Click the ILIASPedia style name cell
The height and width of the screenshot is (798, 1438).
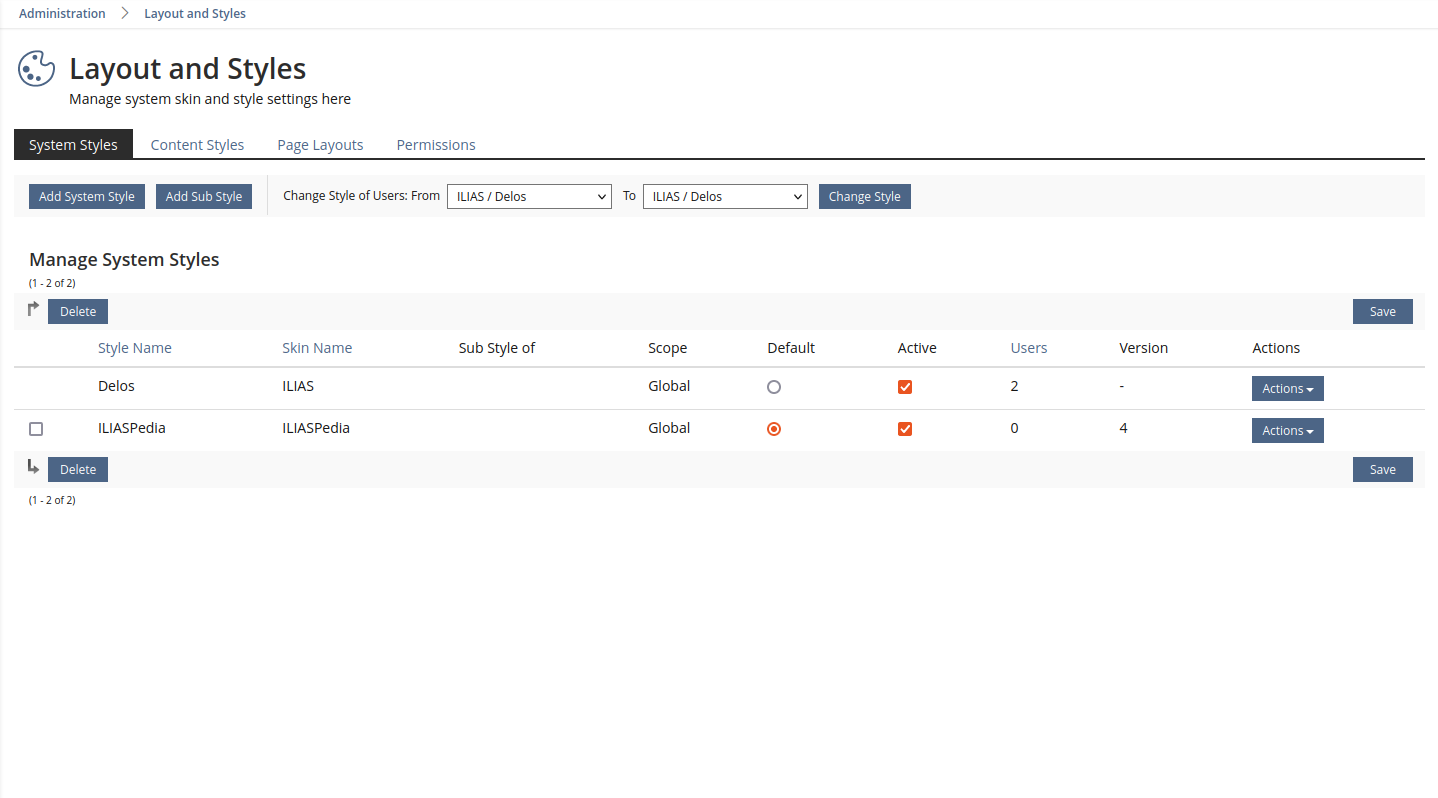132,427
